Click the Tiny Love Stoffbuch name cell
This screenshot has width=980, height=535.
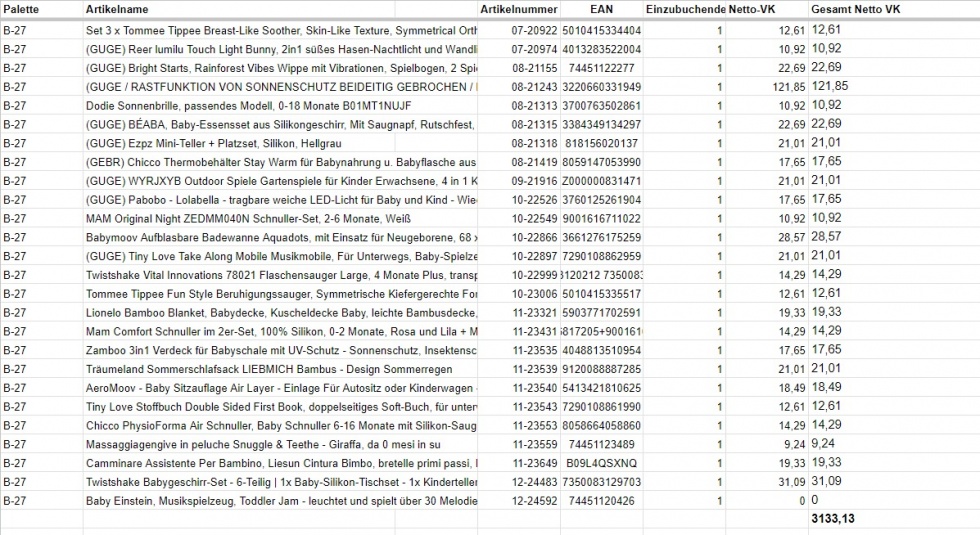pyautogui.click(x=281, y=407)
